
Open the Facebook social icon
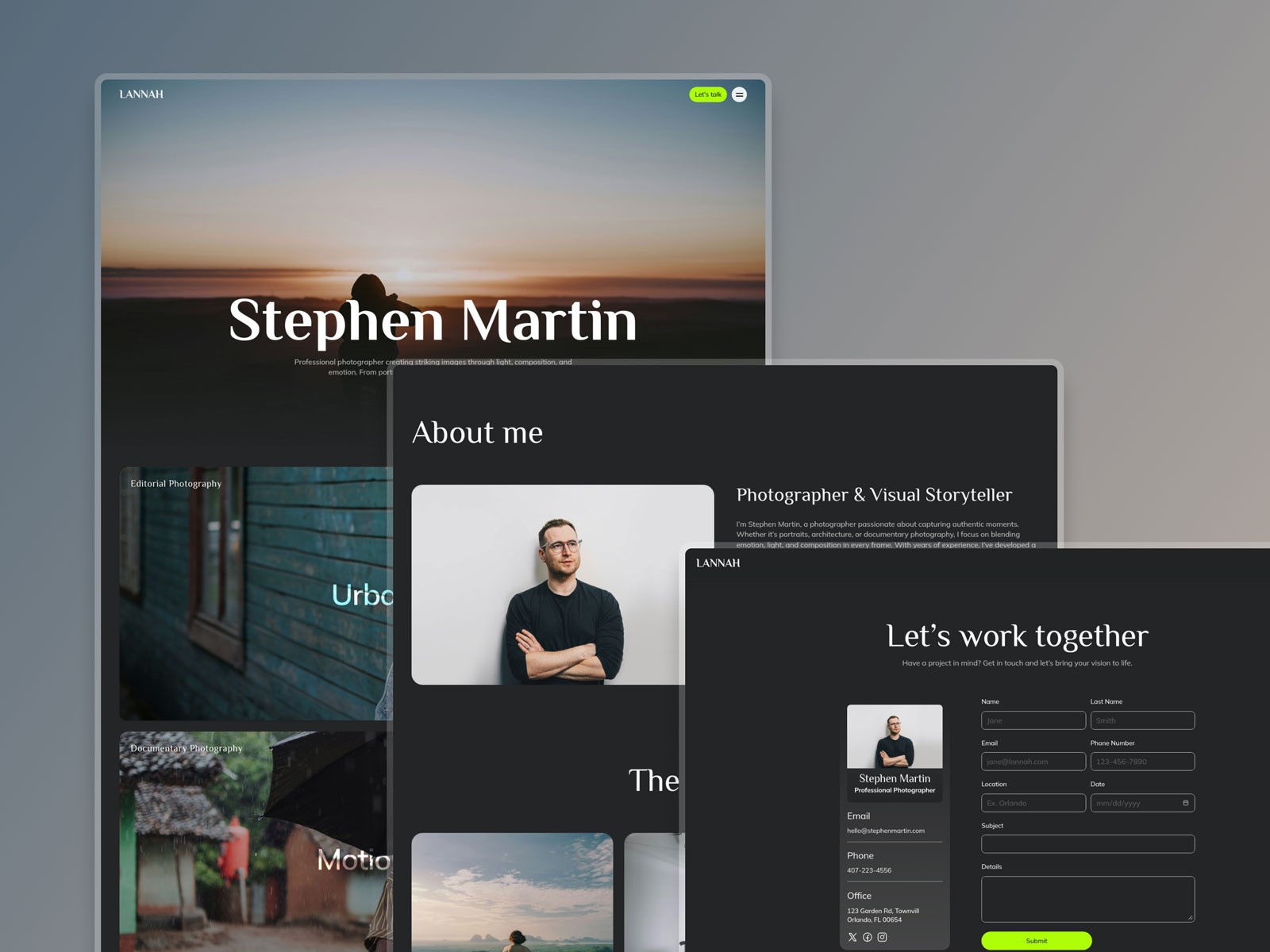point(868,937)
